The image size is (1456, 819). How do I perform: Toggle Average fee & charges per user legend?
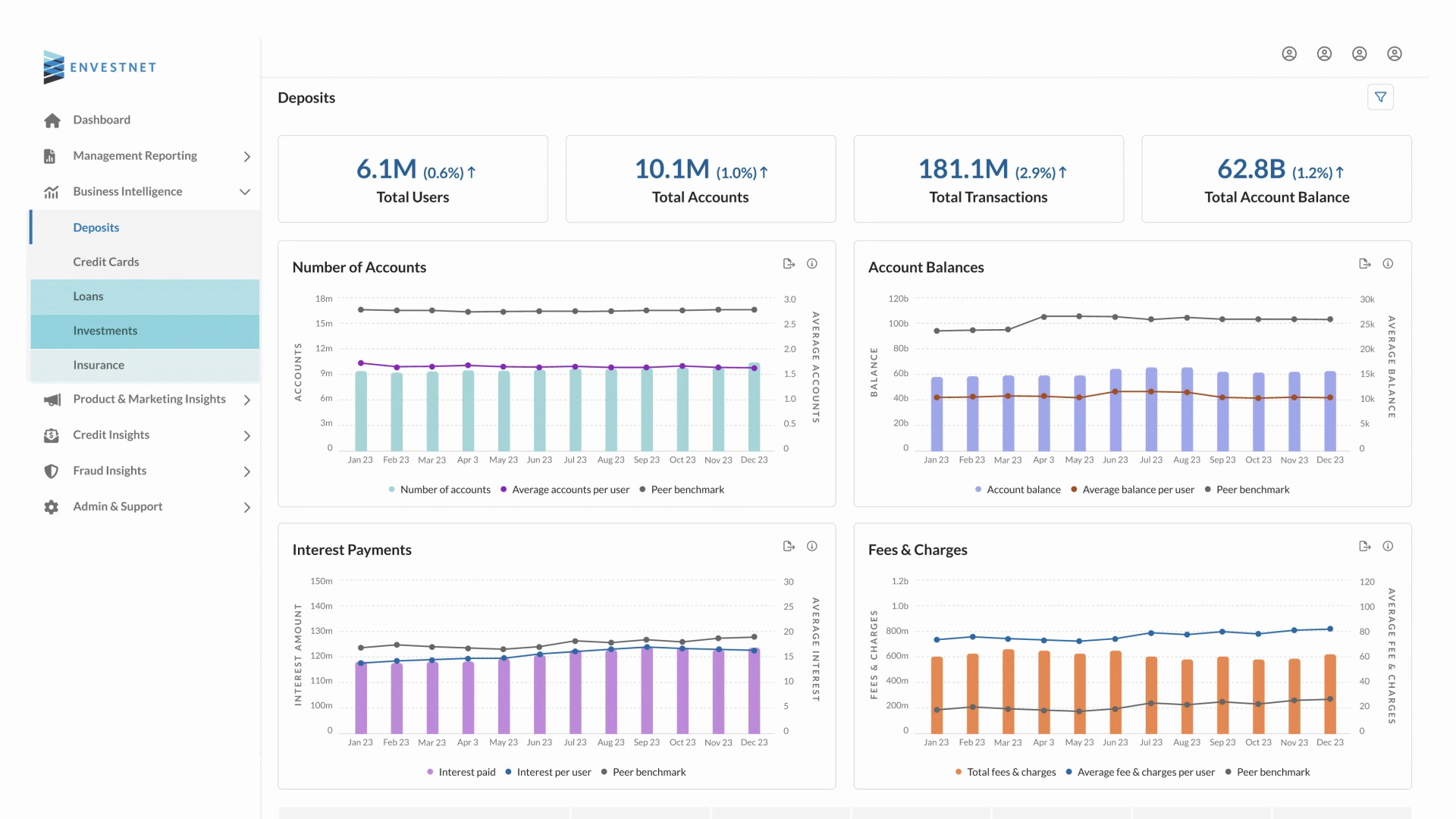(1141, 772)
